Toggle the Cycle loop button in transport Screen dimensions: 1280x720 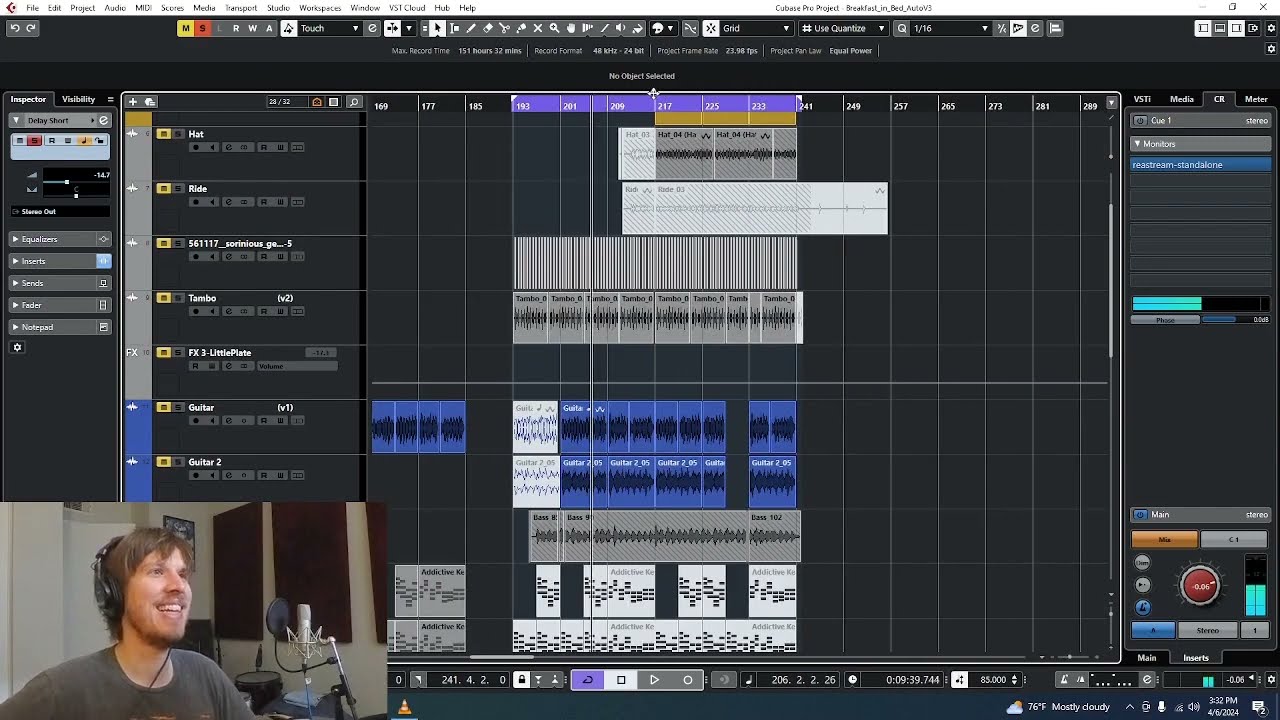click(x=588, y=680)
